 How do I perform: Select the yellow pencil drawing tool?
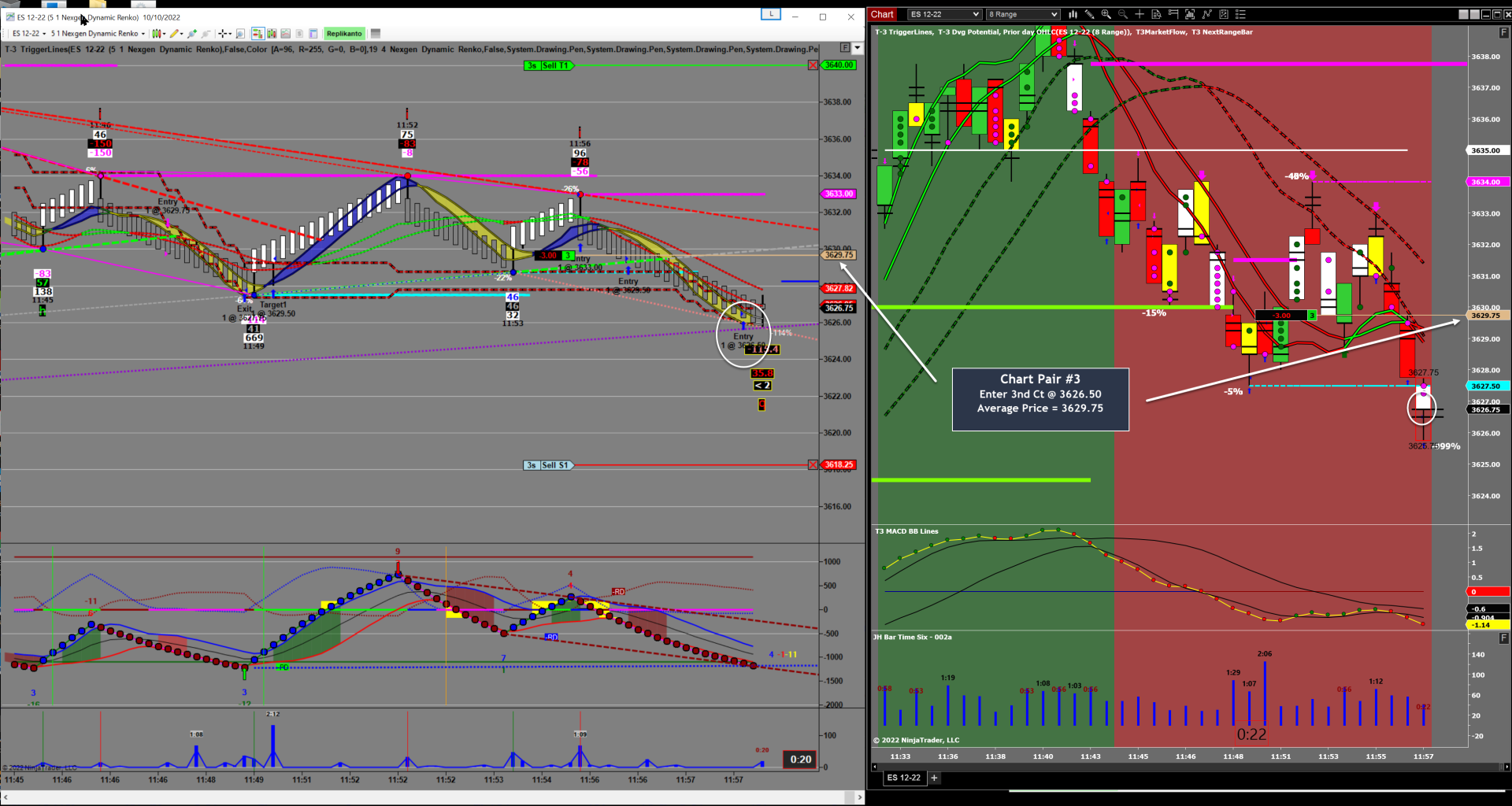(174, 34)
